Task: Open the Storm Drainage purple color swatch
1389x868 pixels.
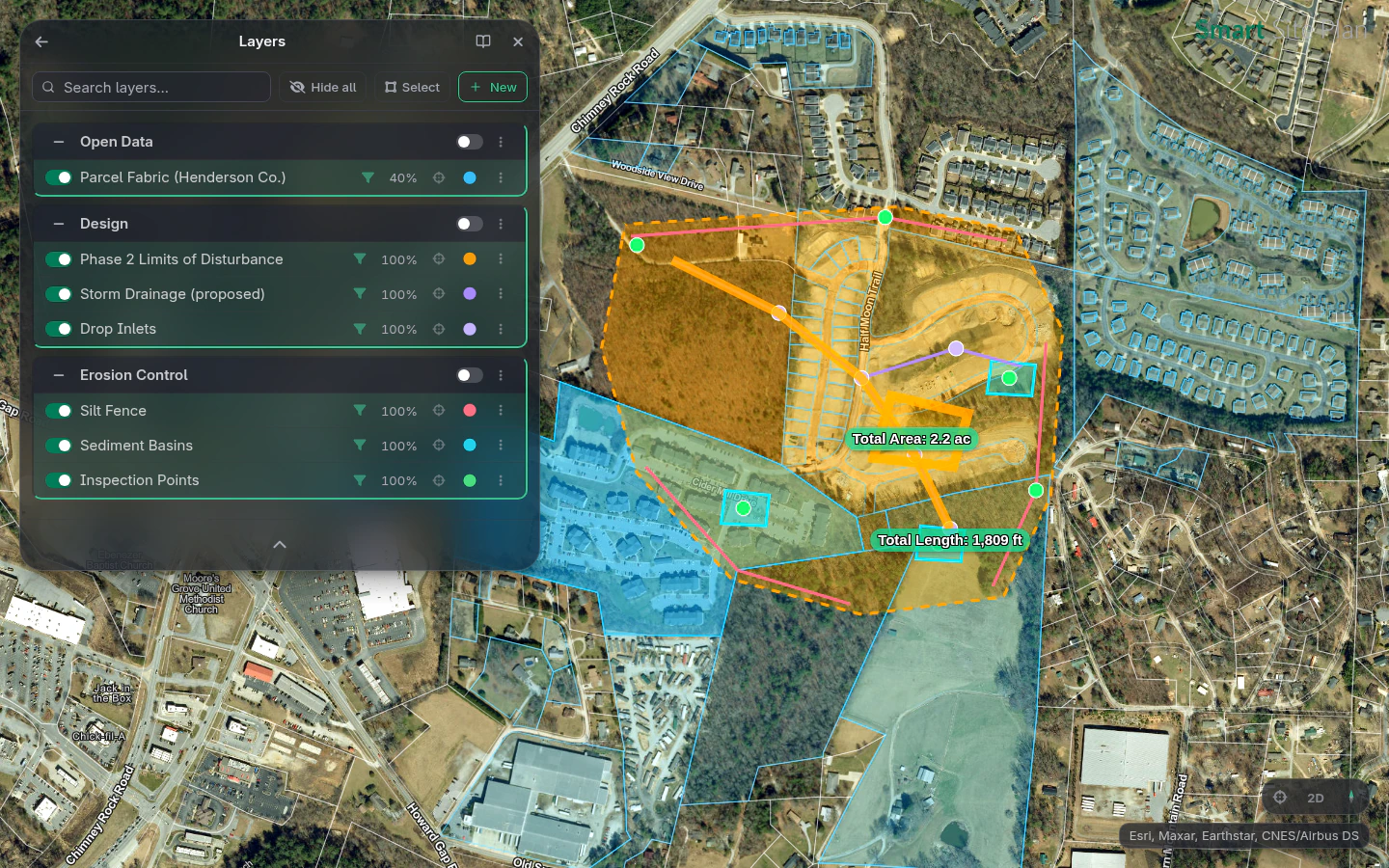Action: [x=470, y=294]
